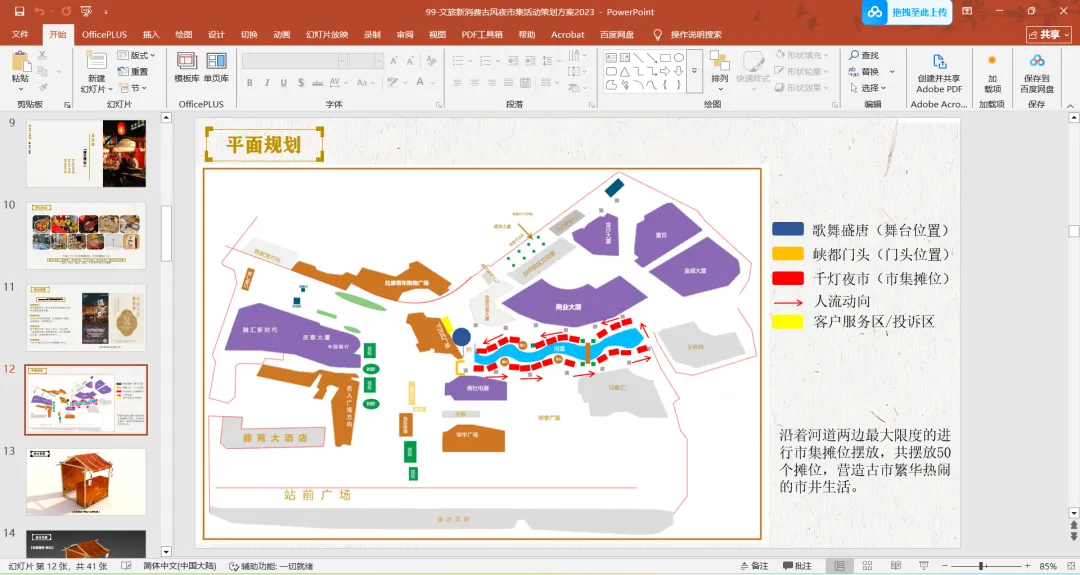Click the Share (共享) button
Viewport: 1080px width, 575px height.
[x=1050, y=34]
